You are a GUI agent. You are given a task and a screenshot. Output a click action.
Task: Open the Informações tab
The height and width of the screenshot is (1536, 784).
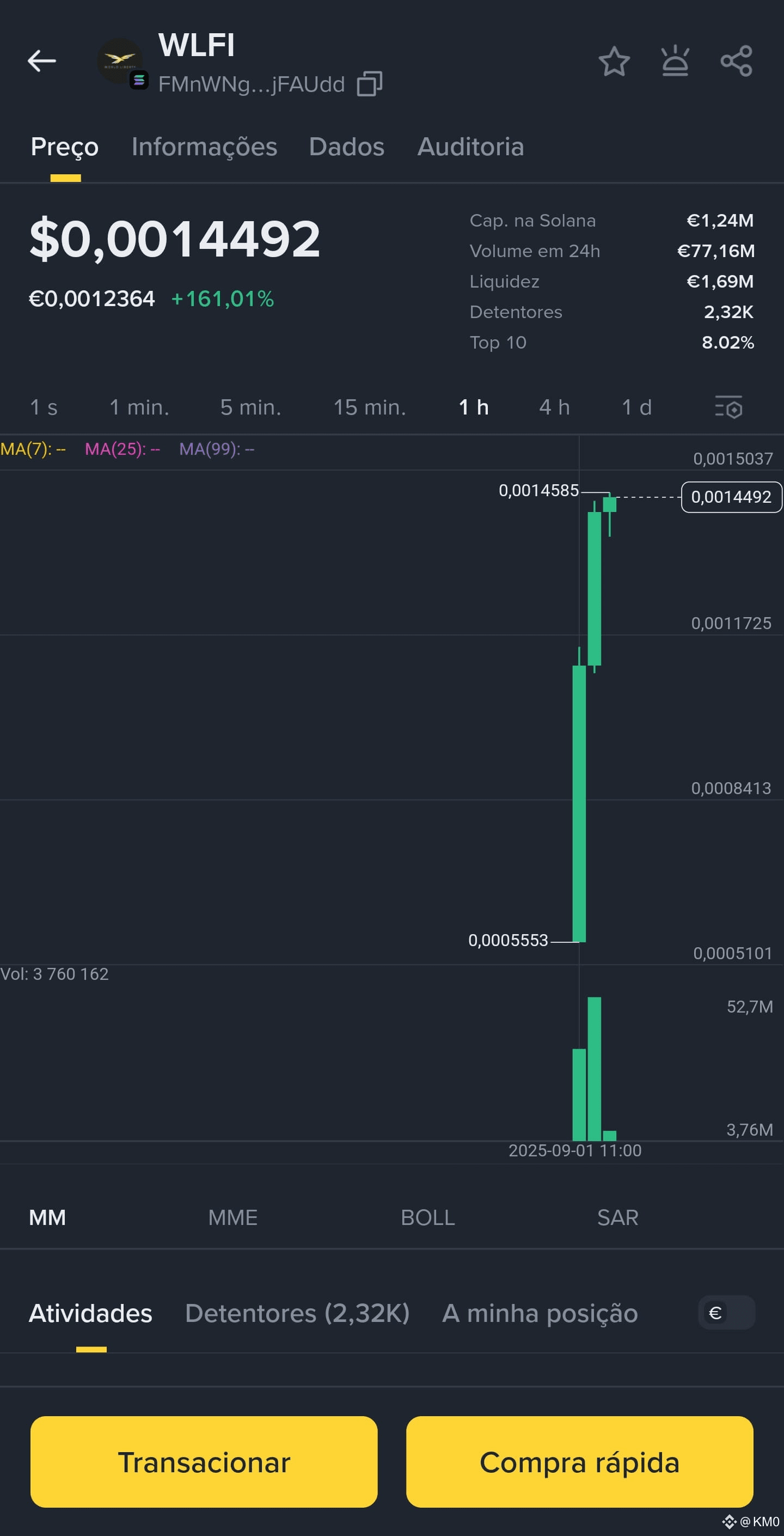point(205,147)
